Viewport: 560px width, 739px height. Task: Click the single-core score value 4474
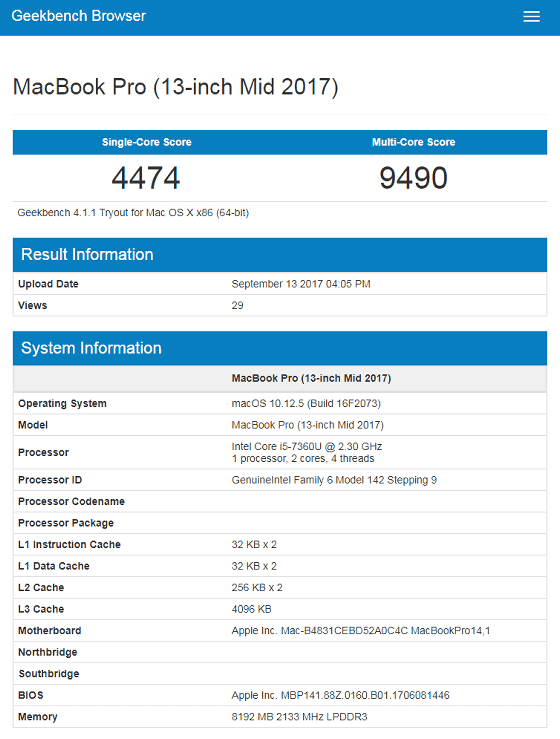coord(146,178)
